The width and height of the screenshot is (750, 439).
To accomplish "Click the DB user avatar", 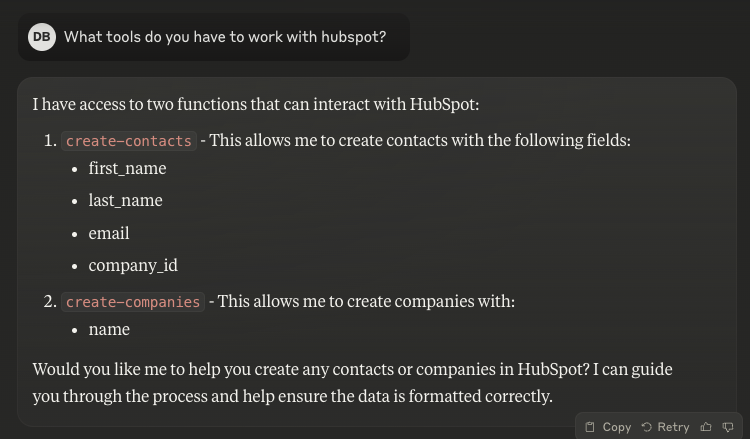I will pos(41,37).
